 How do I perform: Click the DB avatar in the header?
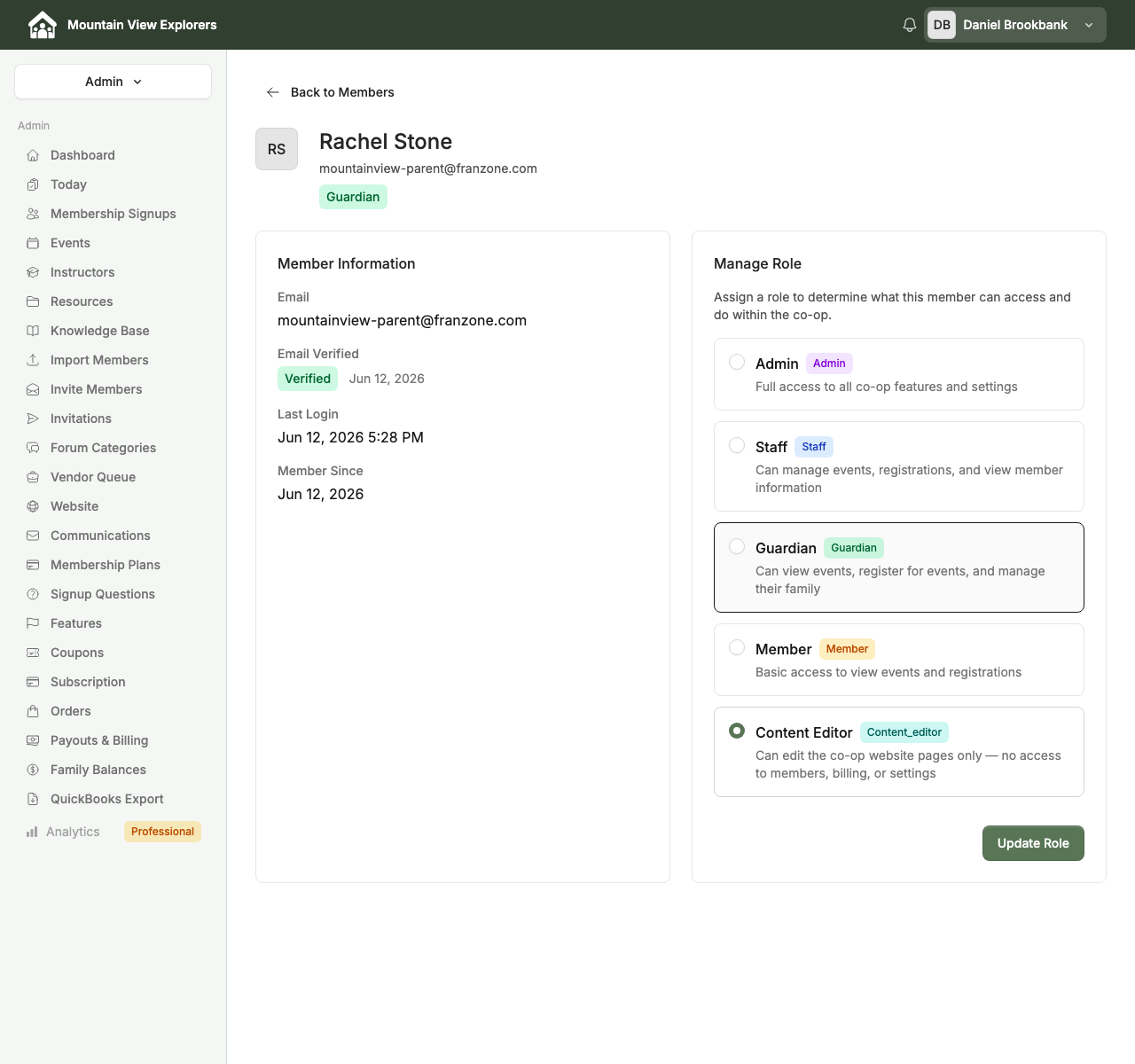tap(942, 25)
